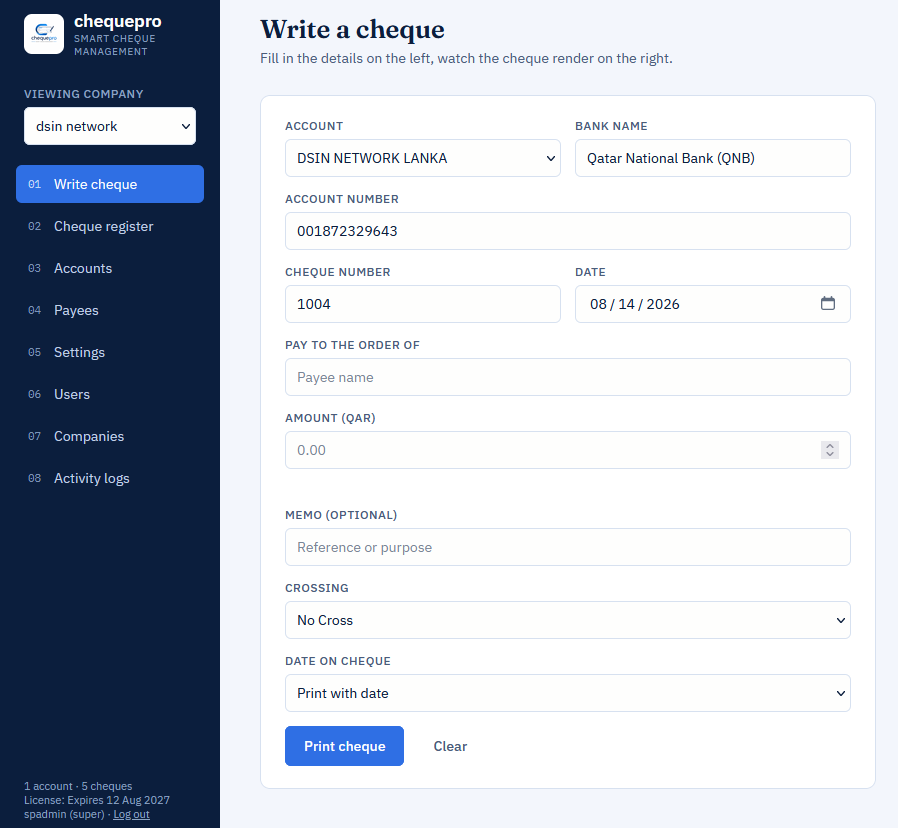Decrease amount using stepper down arrow
898x828 pixels.
click(830, 454)
